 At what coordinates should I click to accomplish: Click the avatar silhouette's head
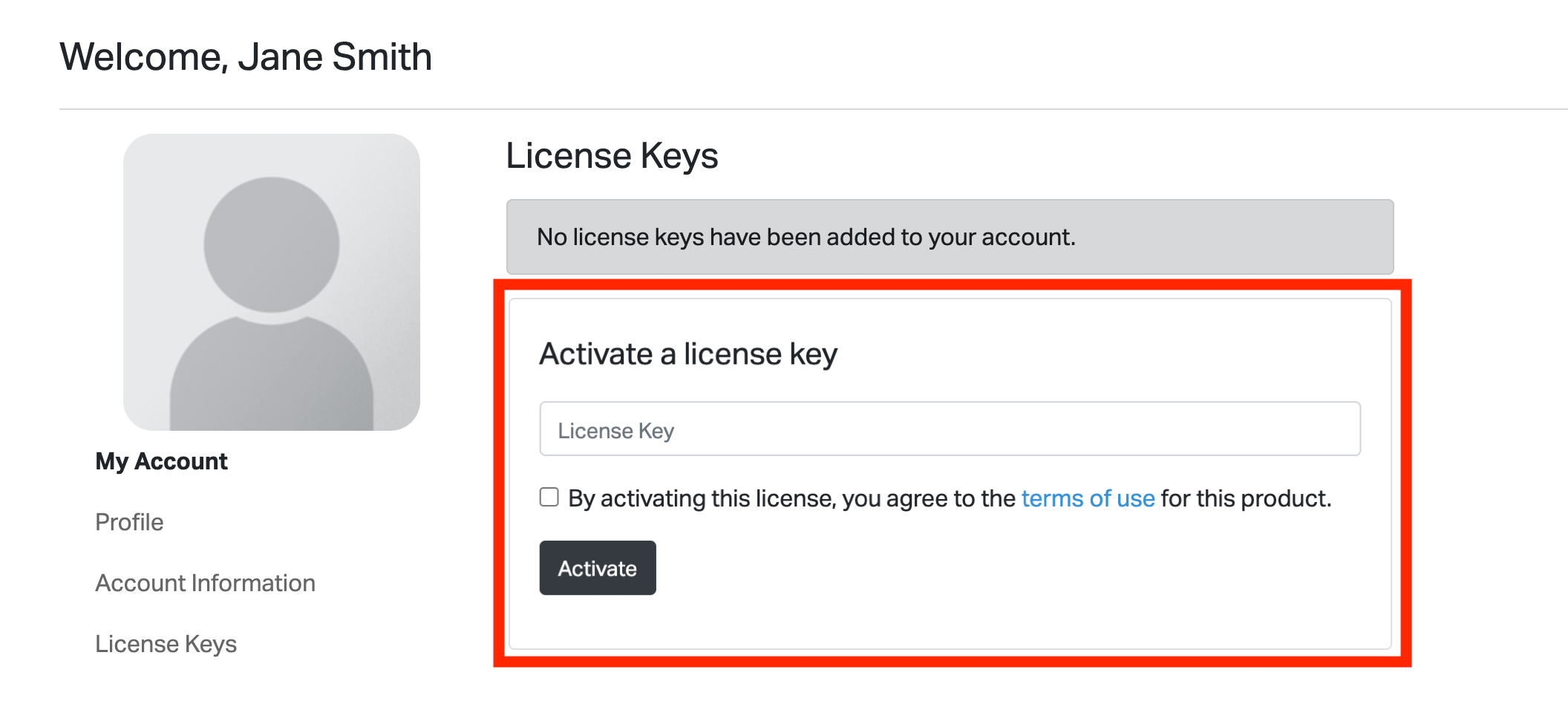coord(272,244)
